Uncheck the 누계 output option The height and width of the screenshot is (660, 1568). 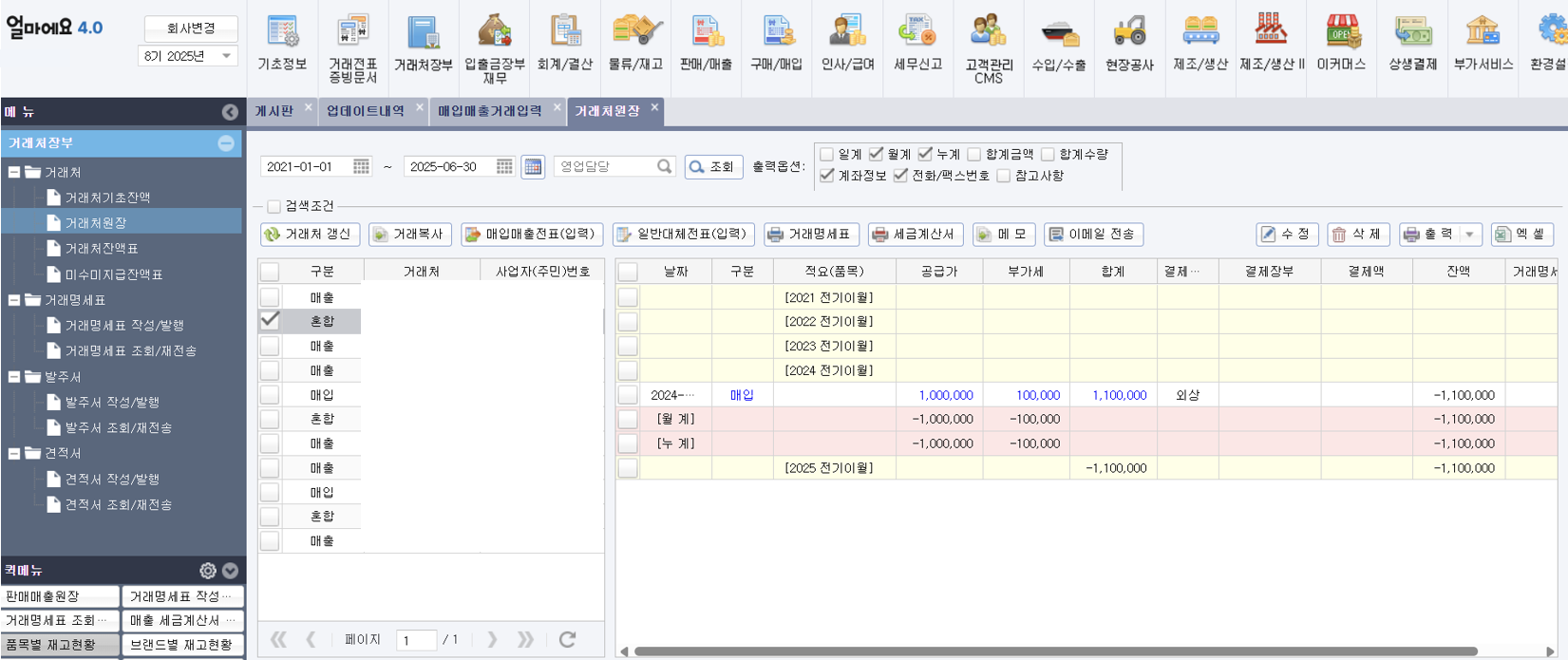click(x=925, y=154)
